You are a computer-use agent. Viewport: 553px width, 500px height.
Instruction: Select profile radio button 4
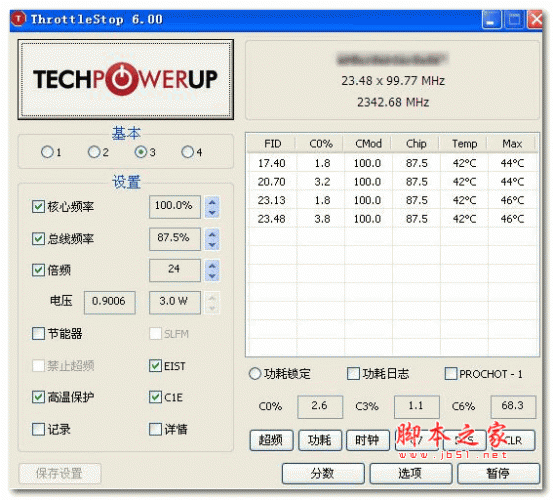(187, 152)
